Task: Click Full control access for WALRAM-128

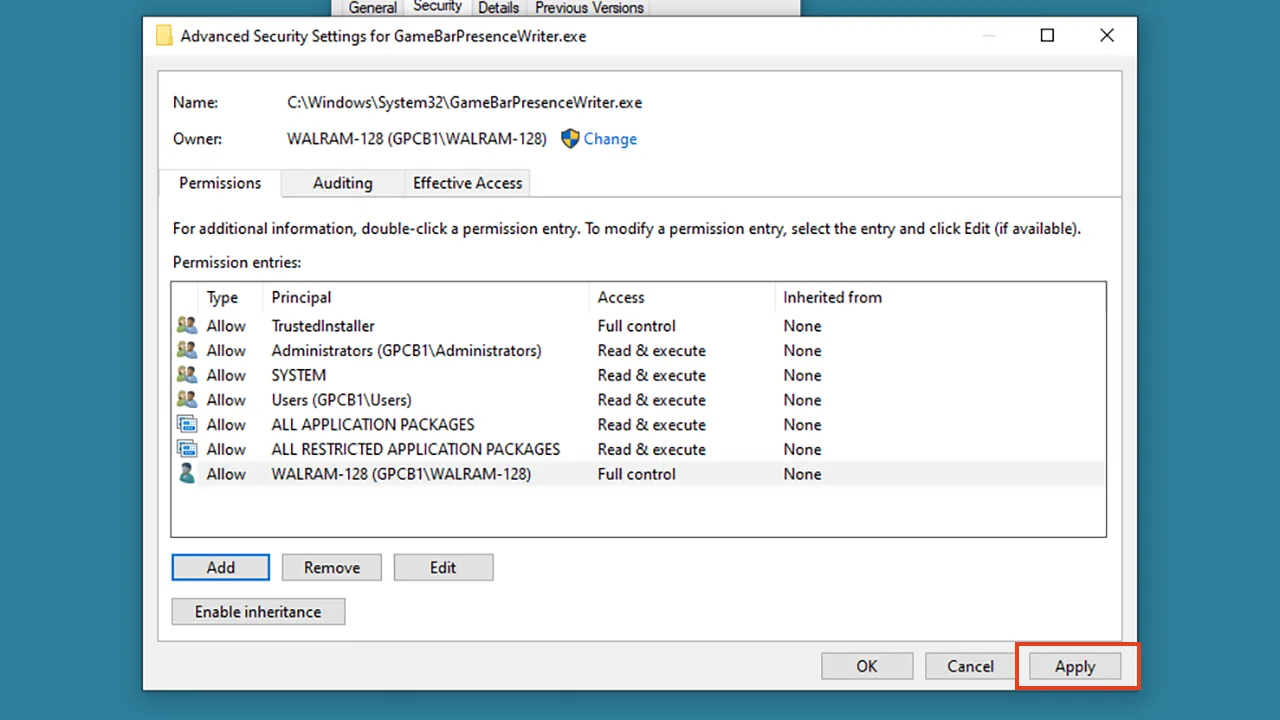Action: [636, 474]
